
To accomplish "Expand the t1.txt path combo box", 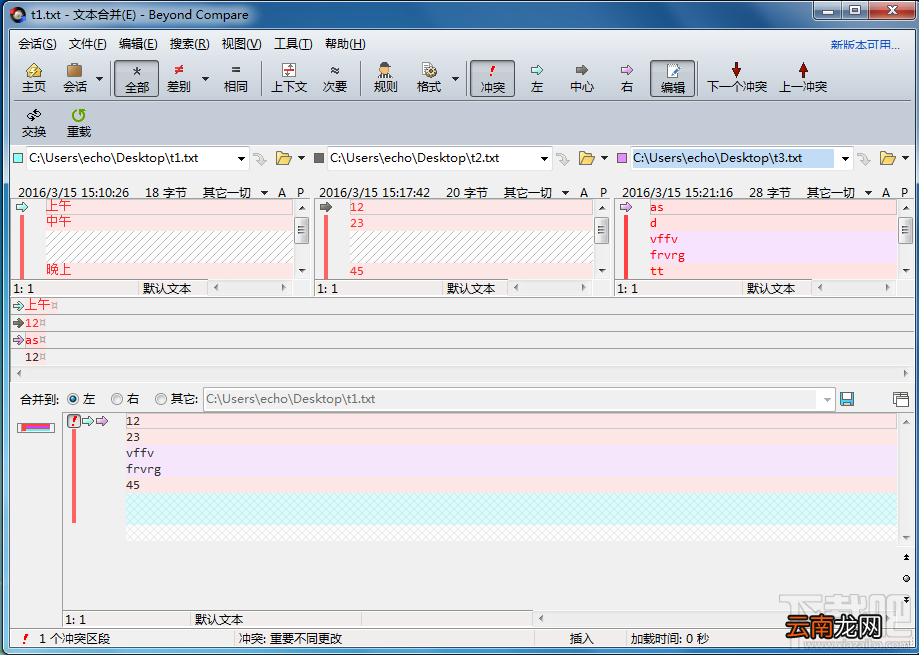I will [x=241, y=158].
